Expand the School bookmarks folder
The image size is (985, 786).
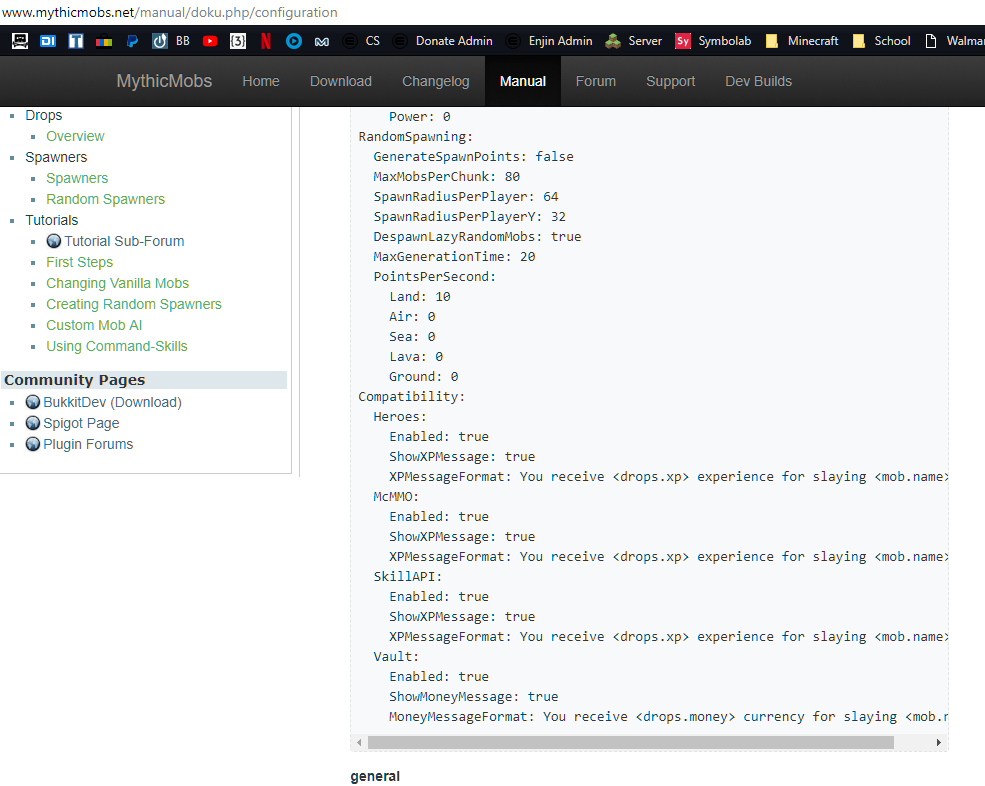[x=881, y=41]
